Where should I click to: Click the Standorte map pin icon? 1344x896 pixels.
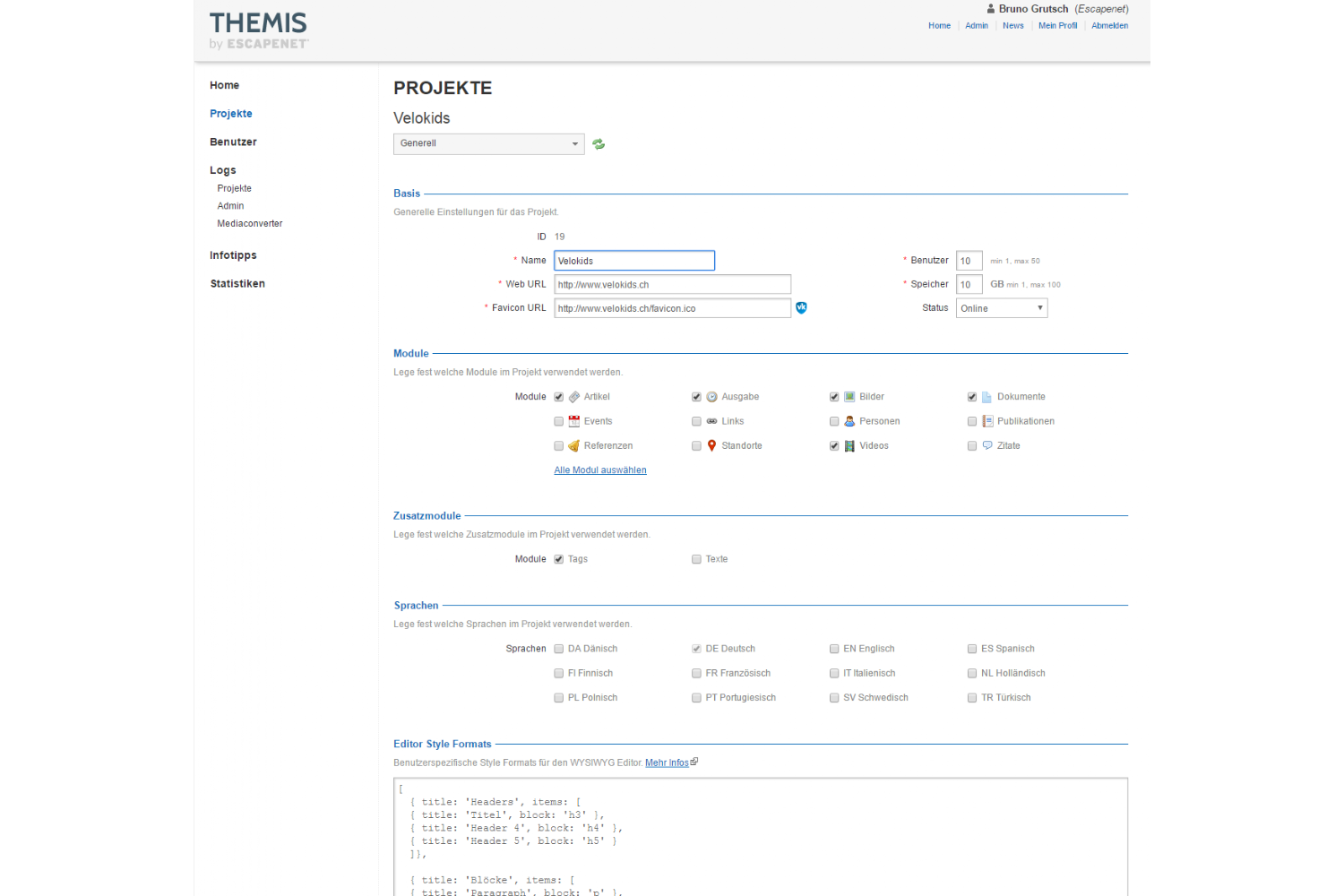coord(712,445)
